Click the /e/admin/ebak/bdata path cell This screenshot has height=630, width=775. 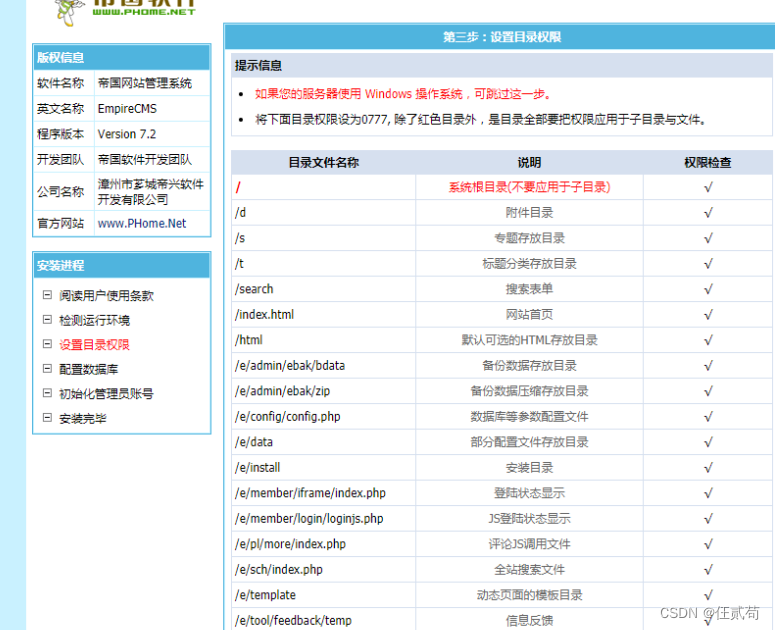(x=324, y=366)
